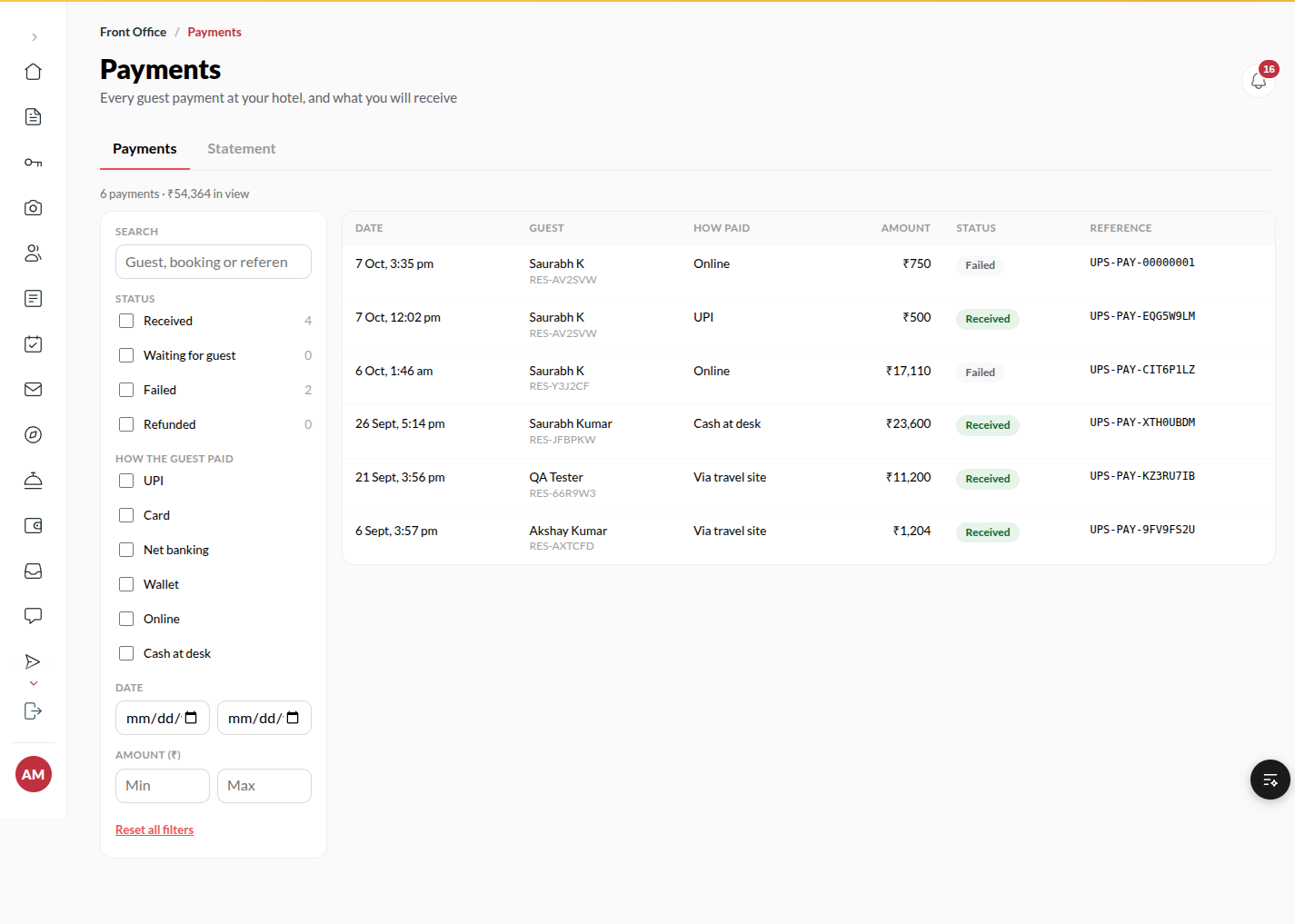Expand the sidebar with the chevron arrow
Screen dimensions: 1295x924
point(34,37)
